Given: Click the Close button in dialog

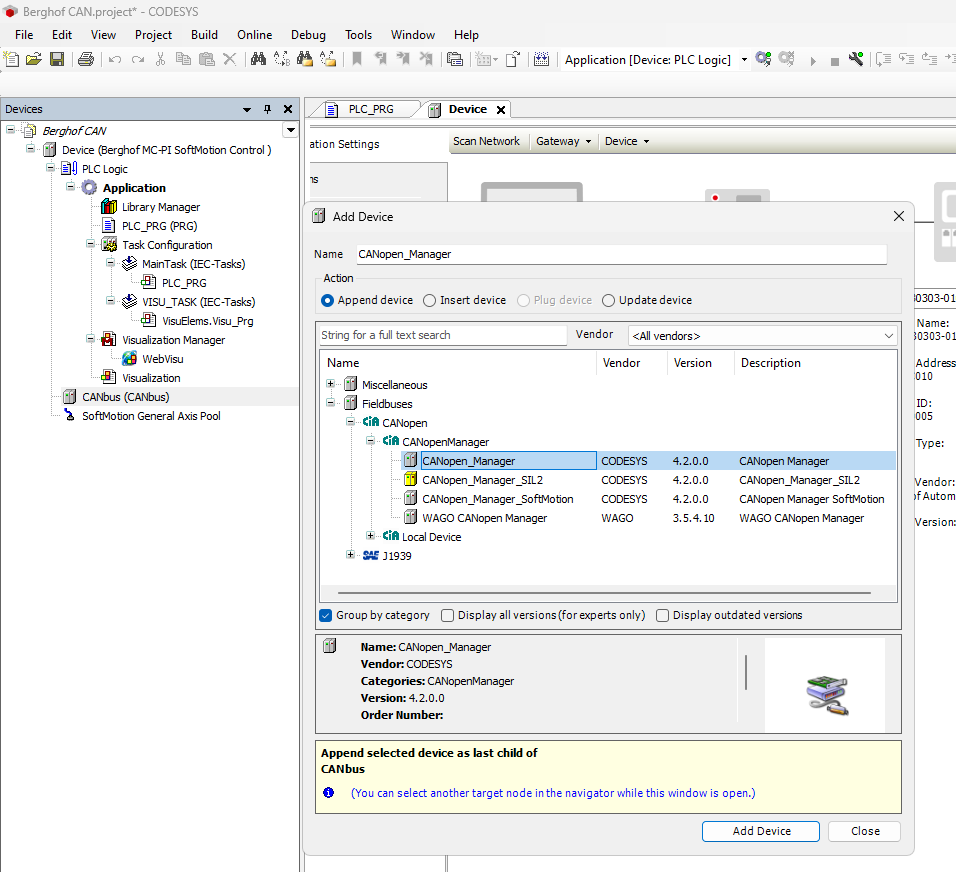Looking at the screenshot, I should (865, 831).
